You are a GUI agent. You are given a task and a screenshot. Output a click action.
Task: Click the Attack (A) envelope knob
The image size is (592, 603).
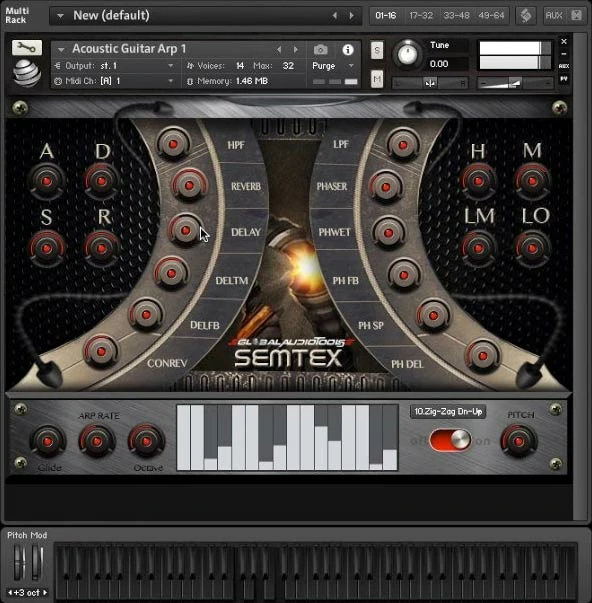click(x=47, y=181)
